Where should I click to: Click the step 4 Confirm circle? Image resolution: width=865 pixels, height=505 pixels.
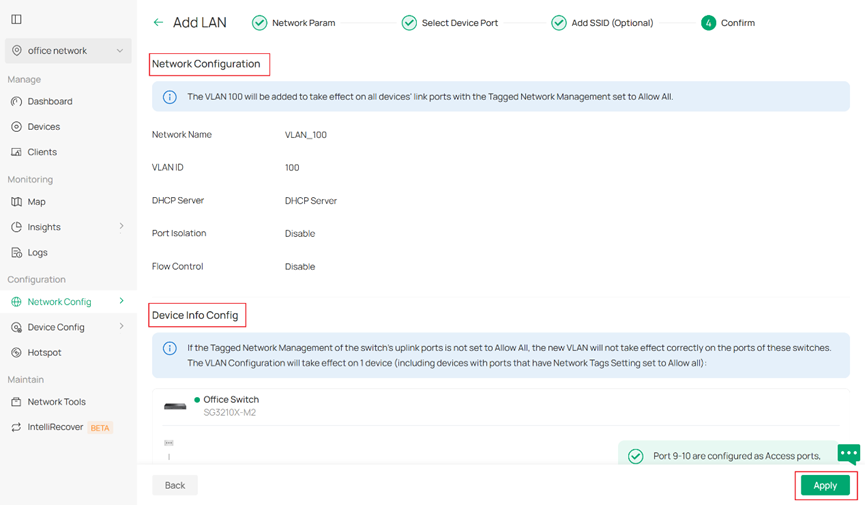[x=708, y=23]
